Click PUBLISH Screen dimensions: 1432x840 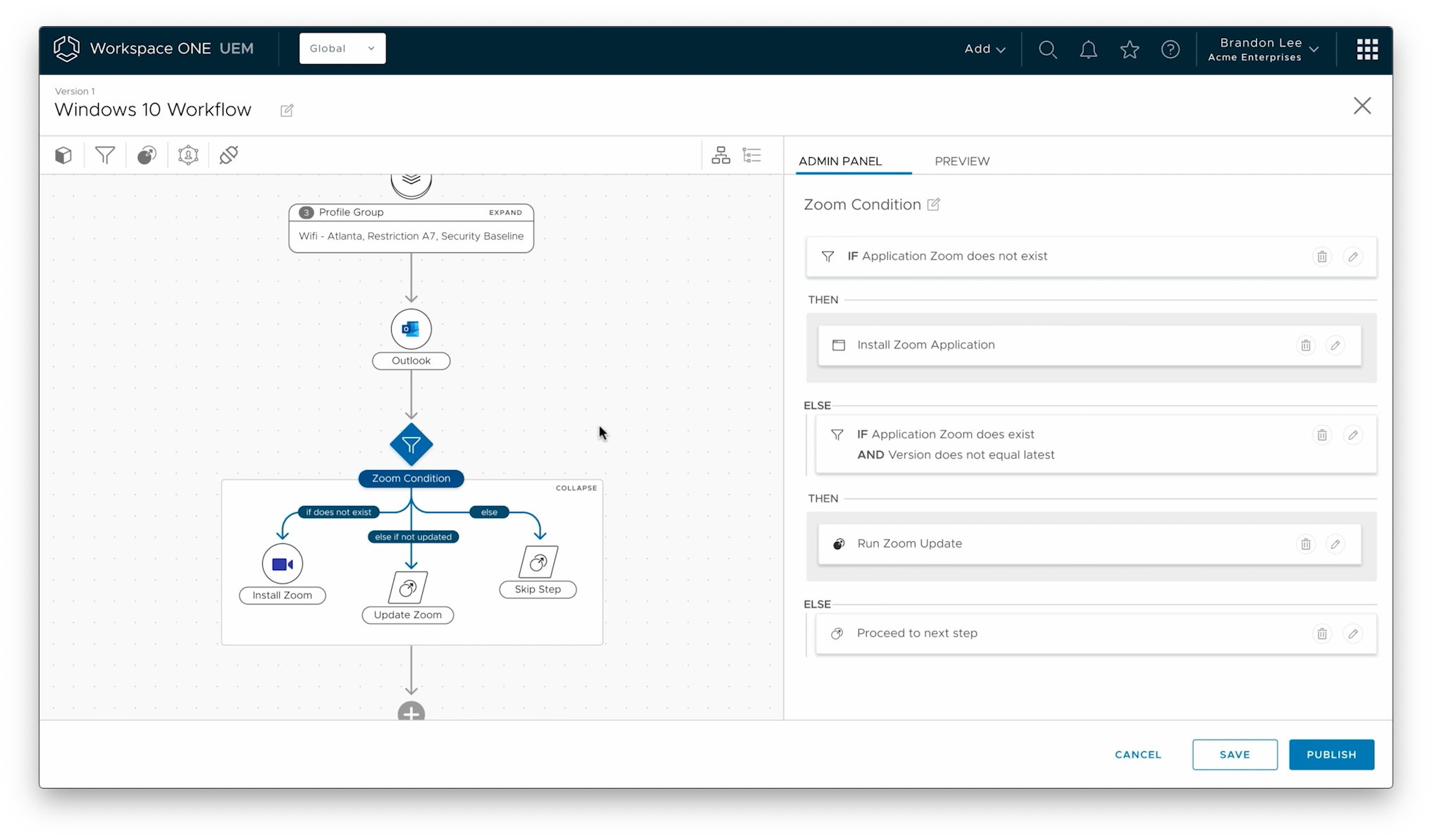(1331, 755)
